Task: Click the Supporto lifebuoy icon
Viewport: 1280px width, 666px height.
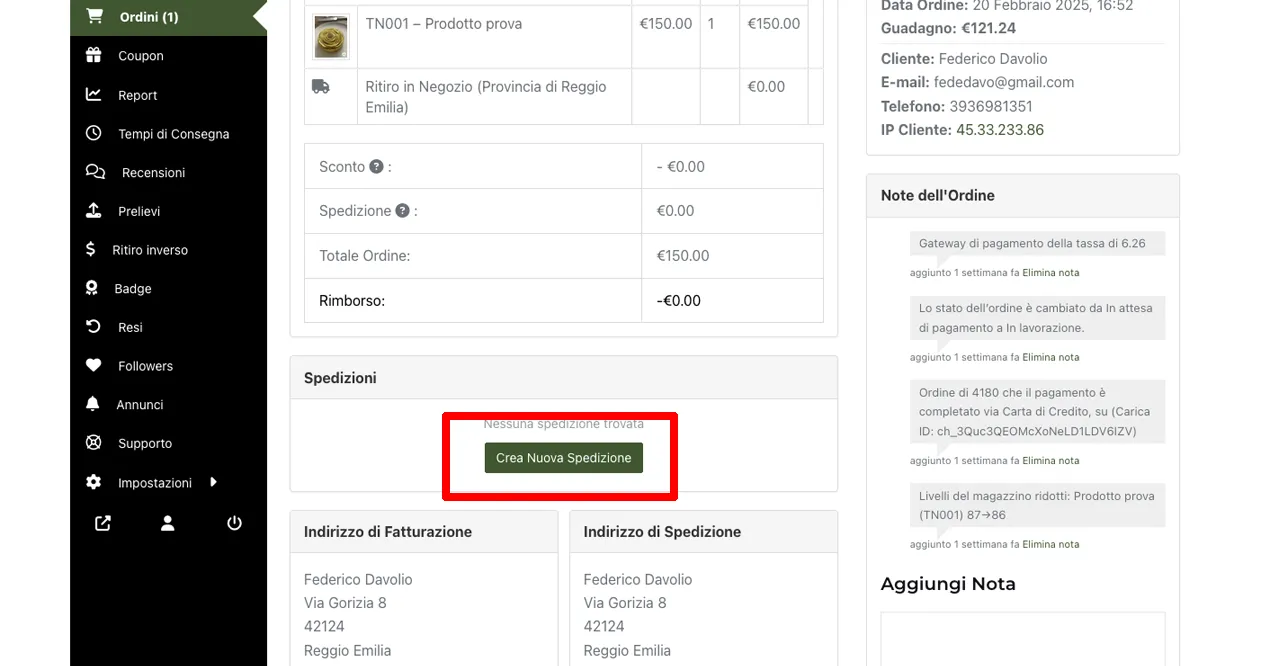Action: pos(93,442)
